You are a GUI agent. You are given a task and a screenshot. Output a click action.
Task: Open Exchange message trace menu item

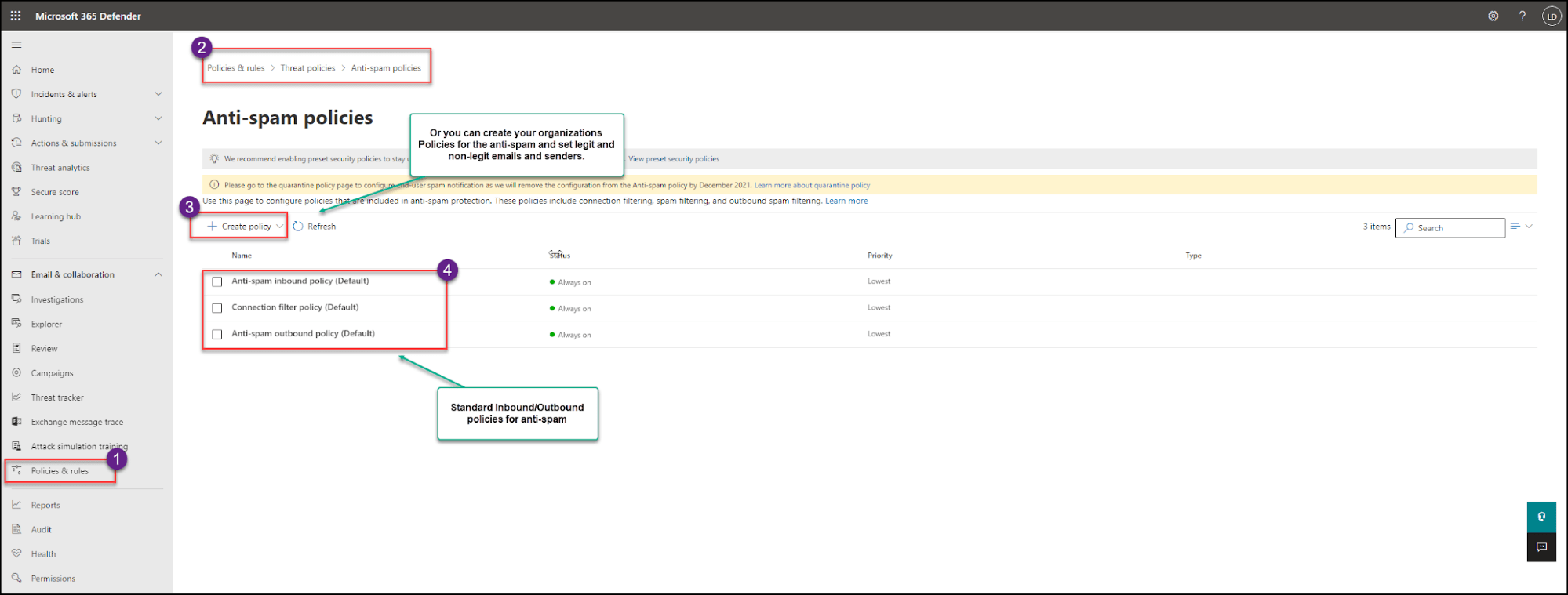click(x=77, y=422)
